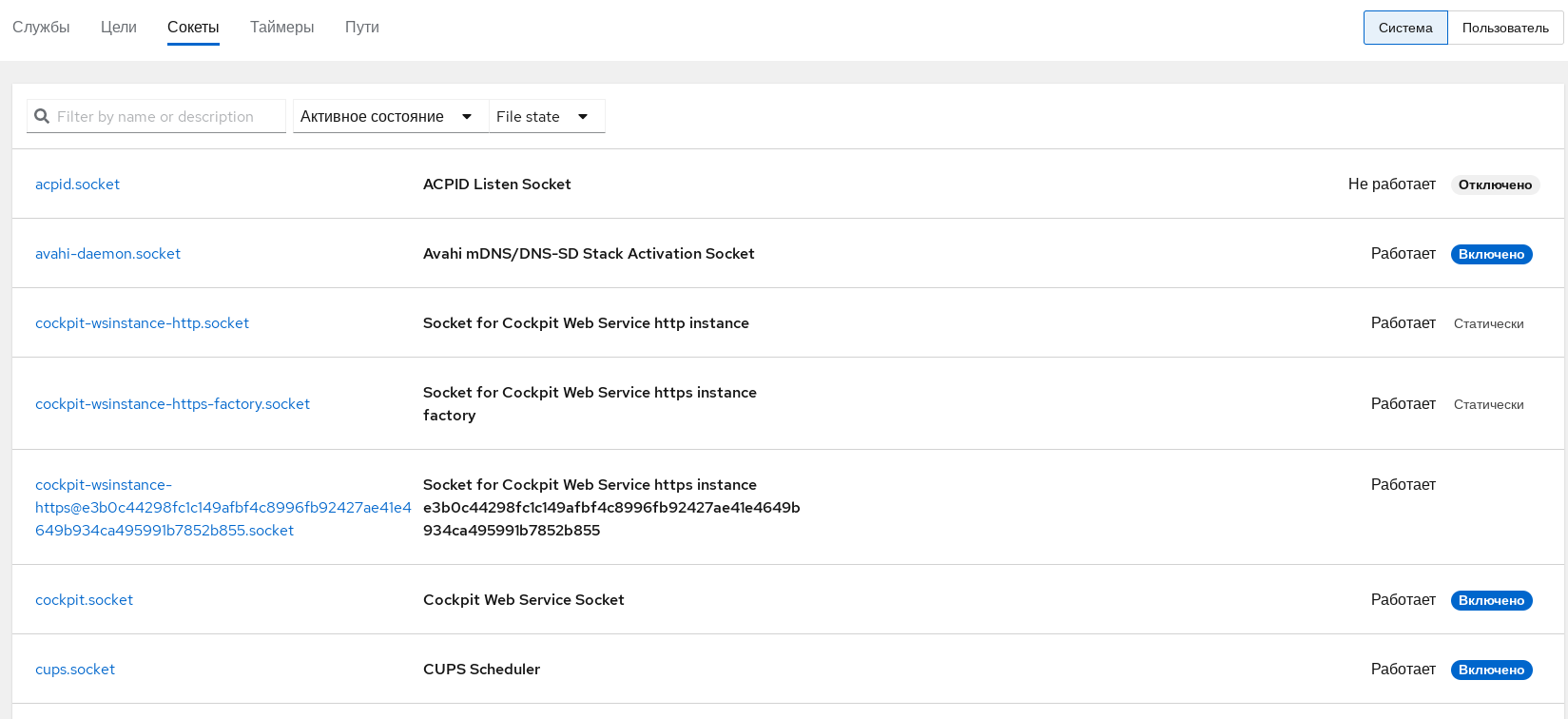Open the acpid.socket link

pos(77,184)
